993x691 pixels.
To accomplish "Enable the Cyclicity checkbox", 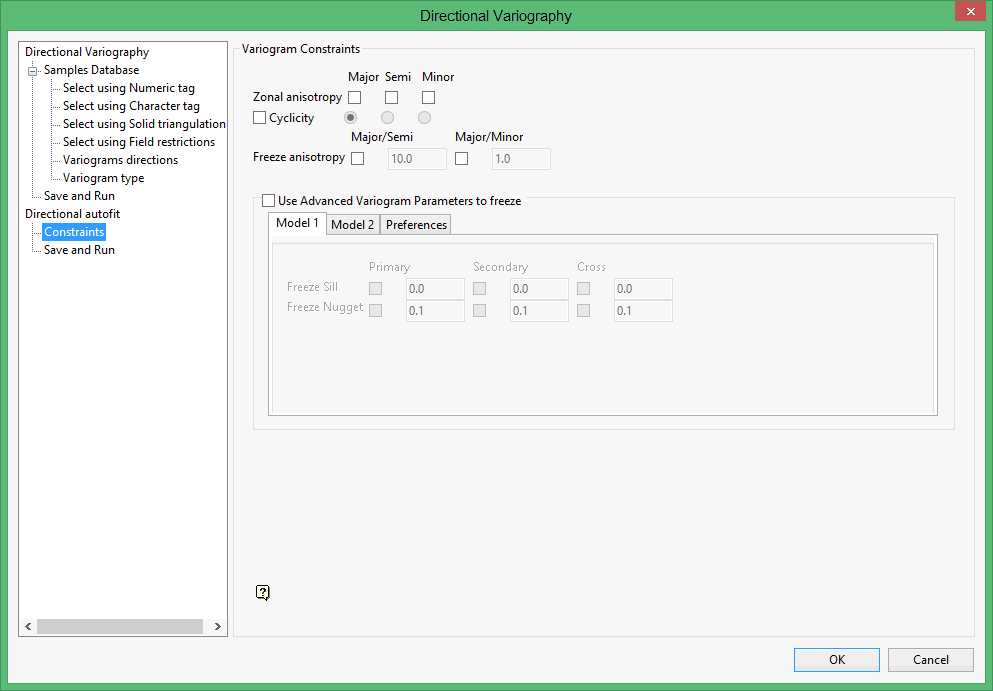I will click(260, 118).
